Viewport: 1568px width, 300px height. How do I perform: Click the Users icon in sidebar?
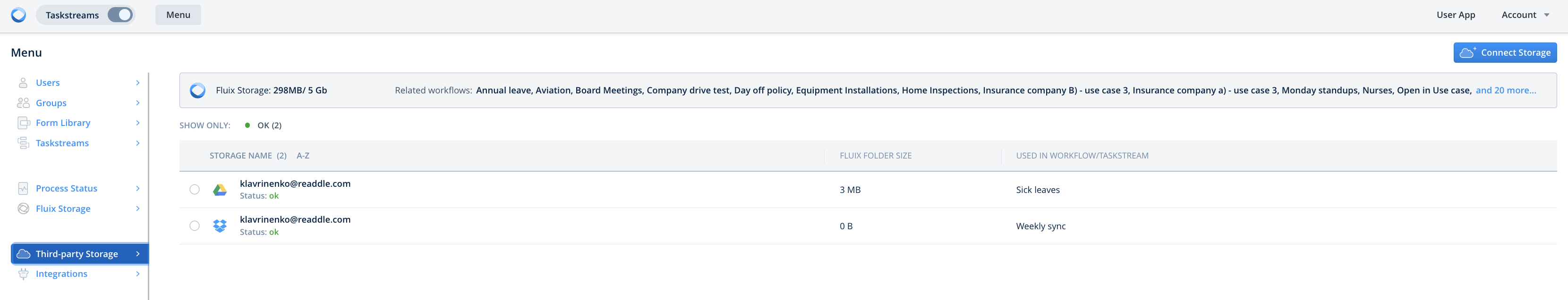(x=23, y=83)
